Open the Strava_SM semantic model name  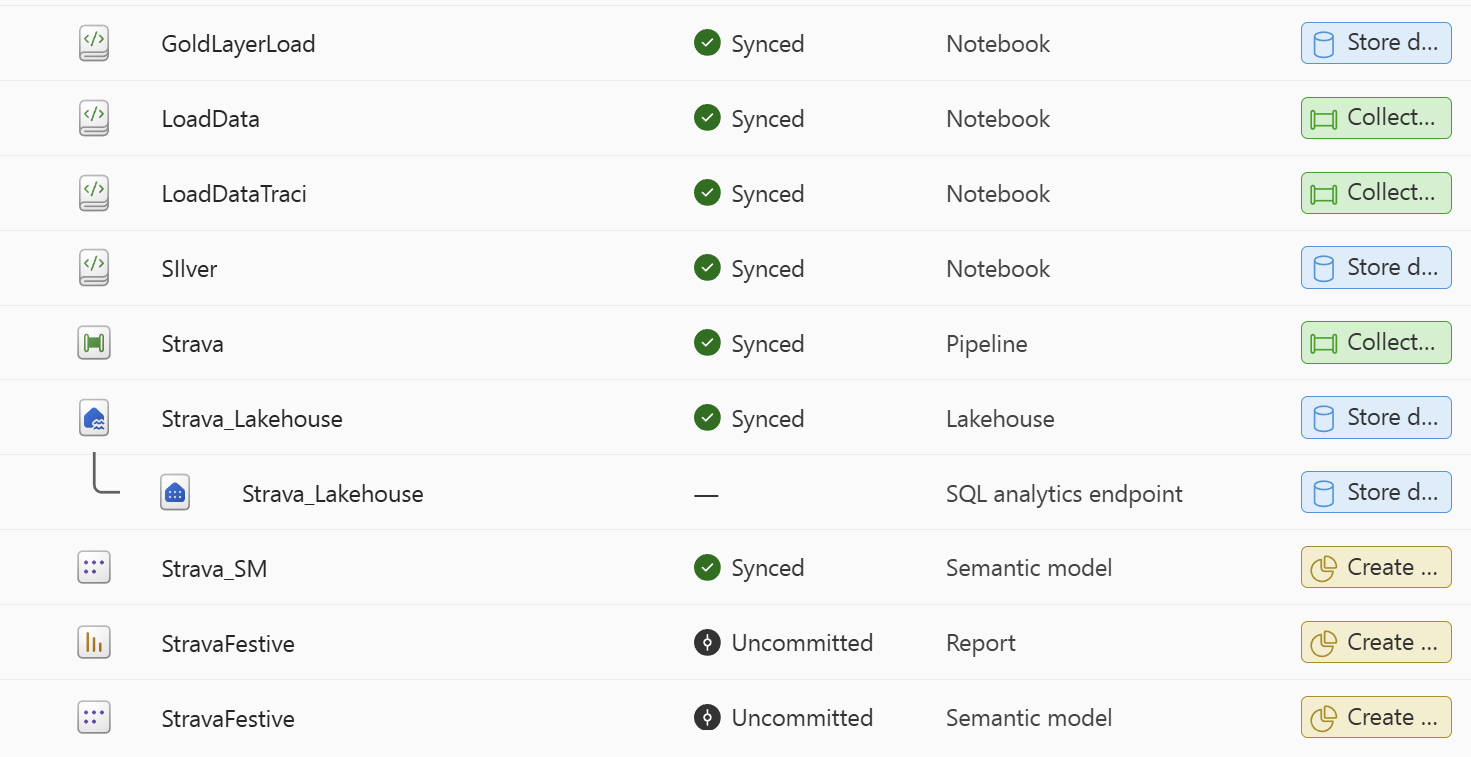pos(214,569)
